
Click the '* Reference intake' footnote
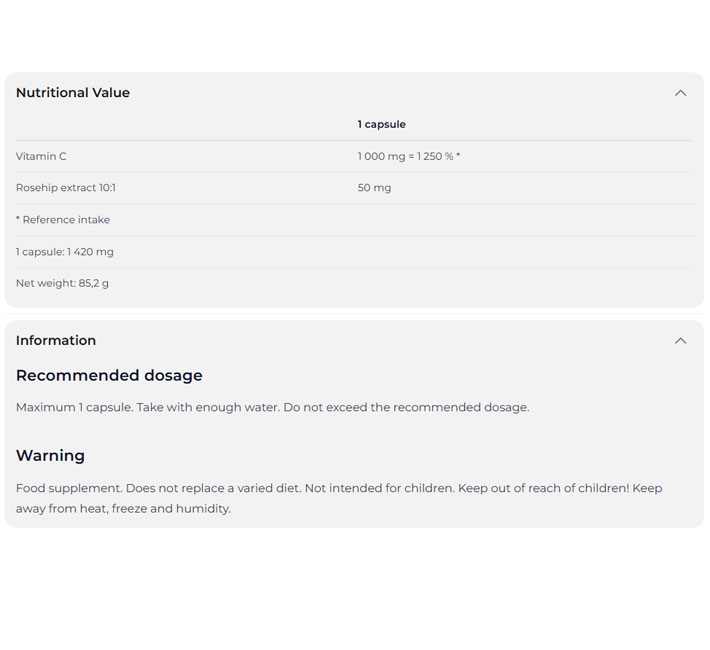63,220
